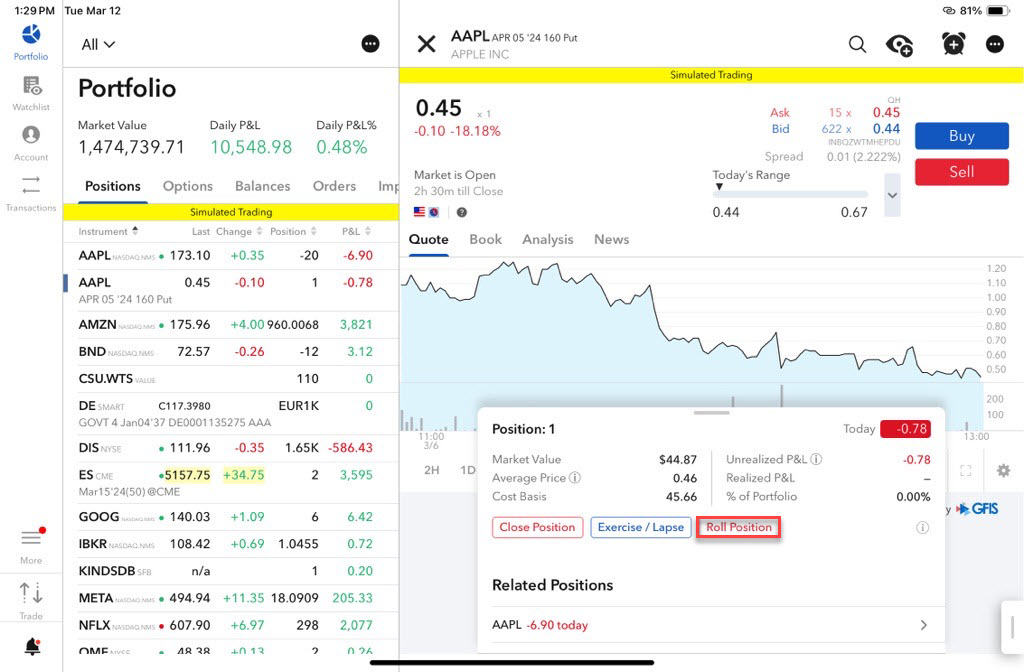
Task: Switch to the Options tab
Action: click(x=188, y=186)
